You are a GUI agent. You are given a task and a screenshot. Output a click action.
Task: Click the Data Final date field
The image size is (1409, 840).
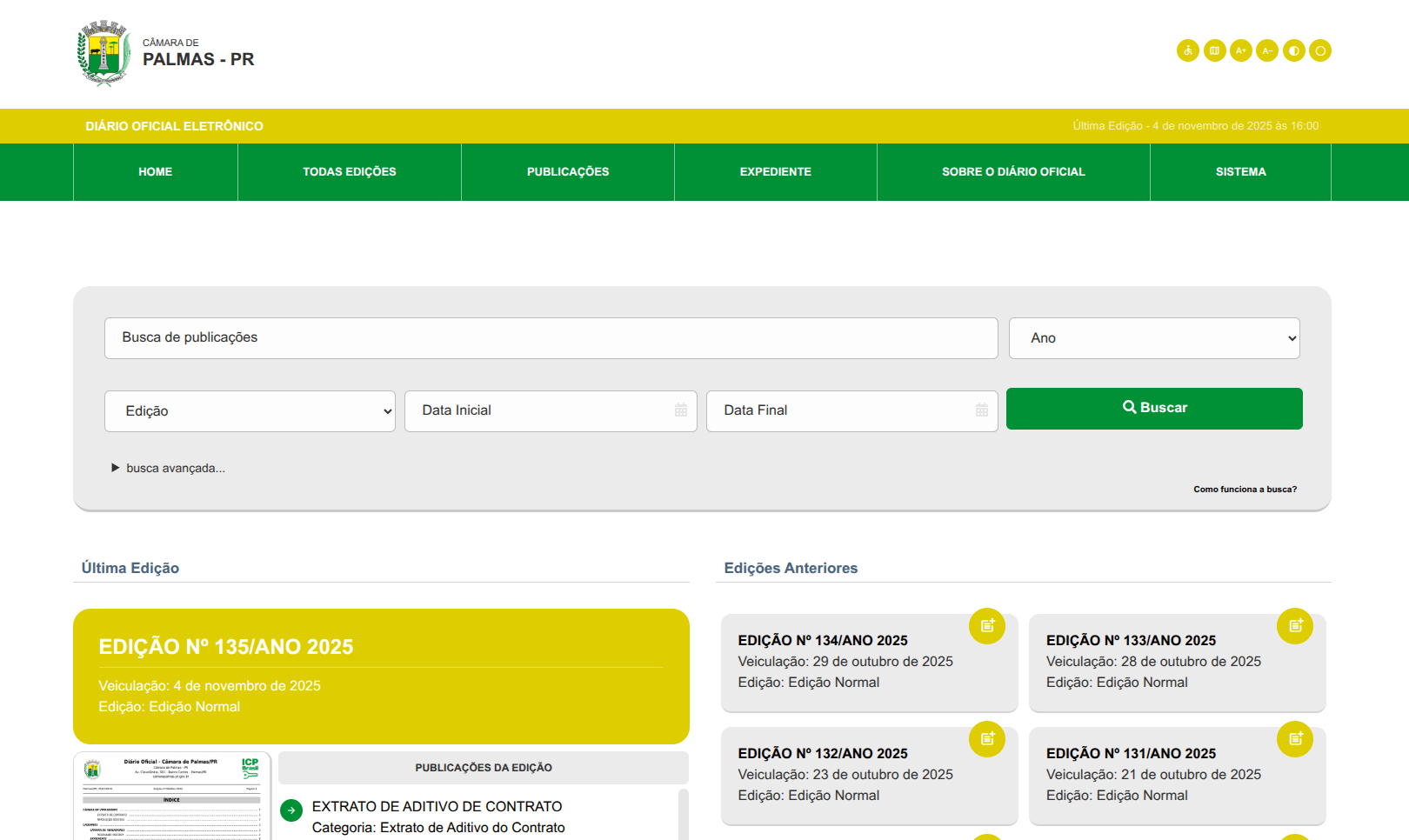pos(851,411)
